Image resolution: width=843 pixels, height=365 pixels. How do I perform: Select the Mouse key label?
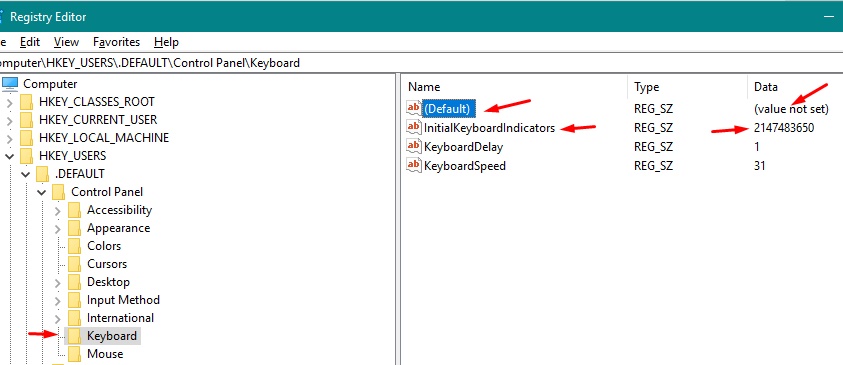coord(105,354)
